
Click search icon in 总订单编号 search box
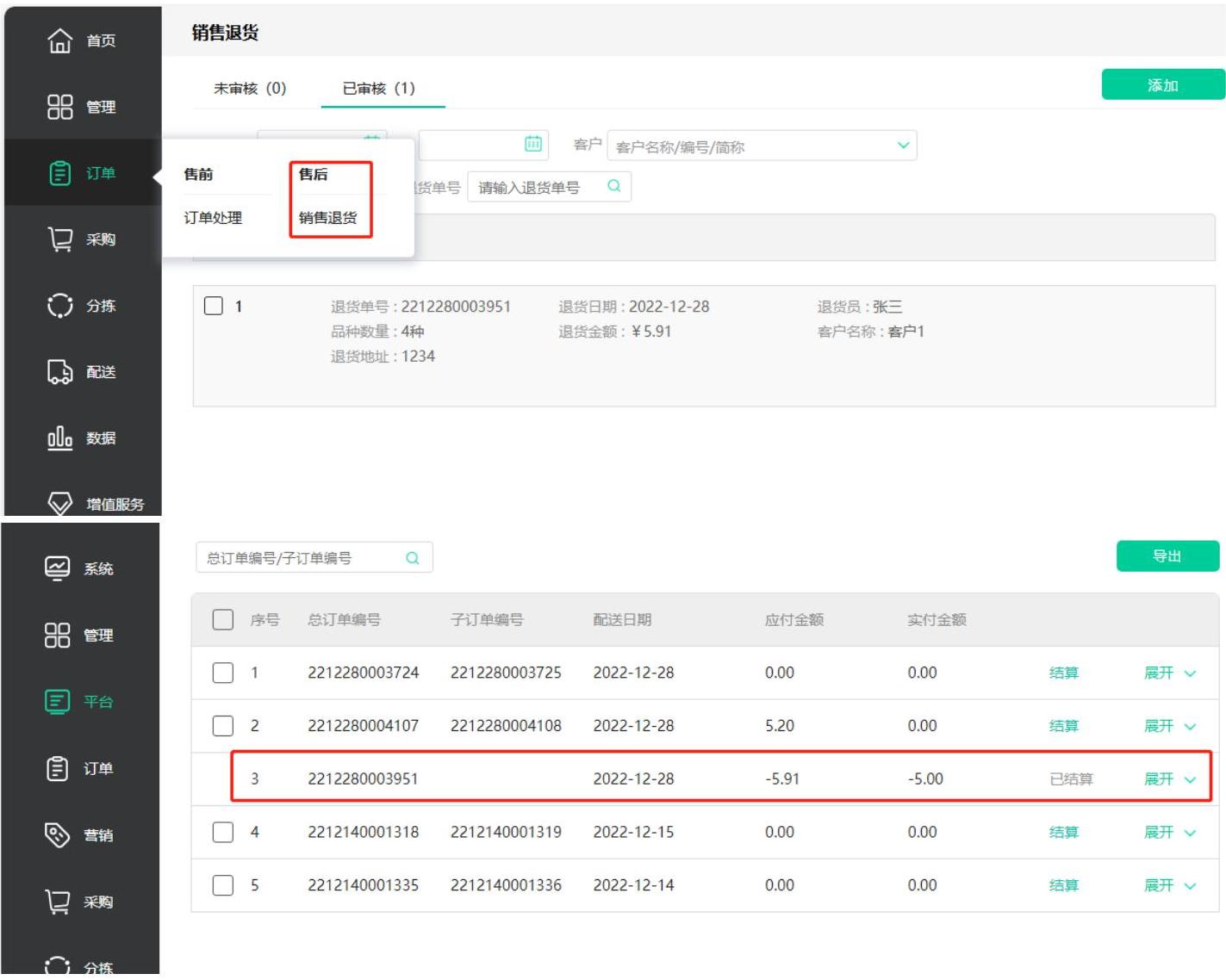point(412,558)
